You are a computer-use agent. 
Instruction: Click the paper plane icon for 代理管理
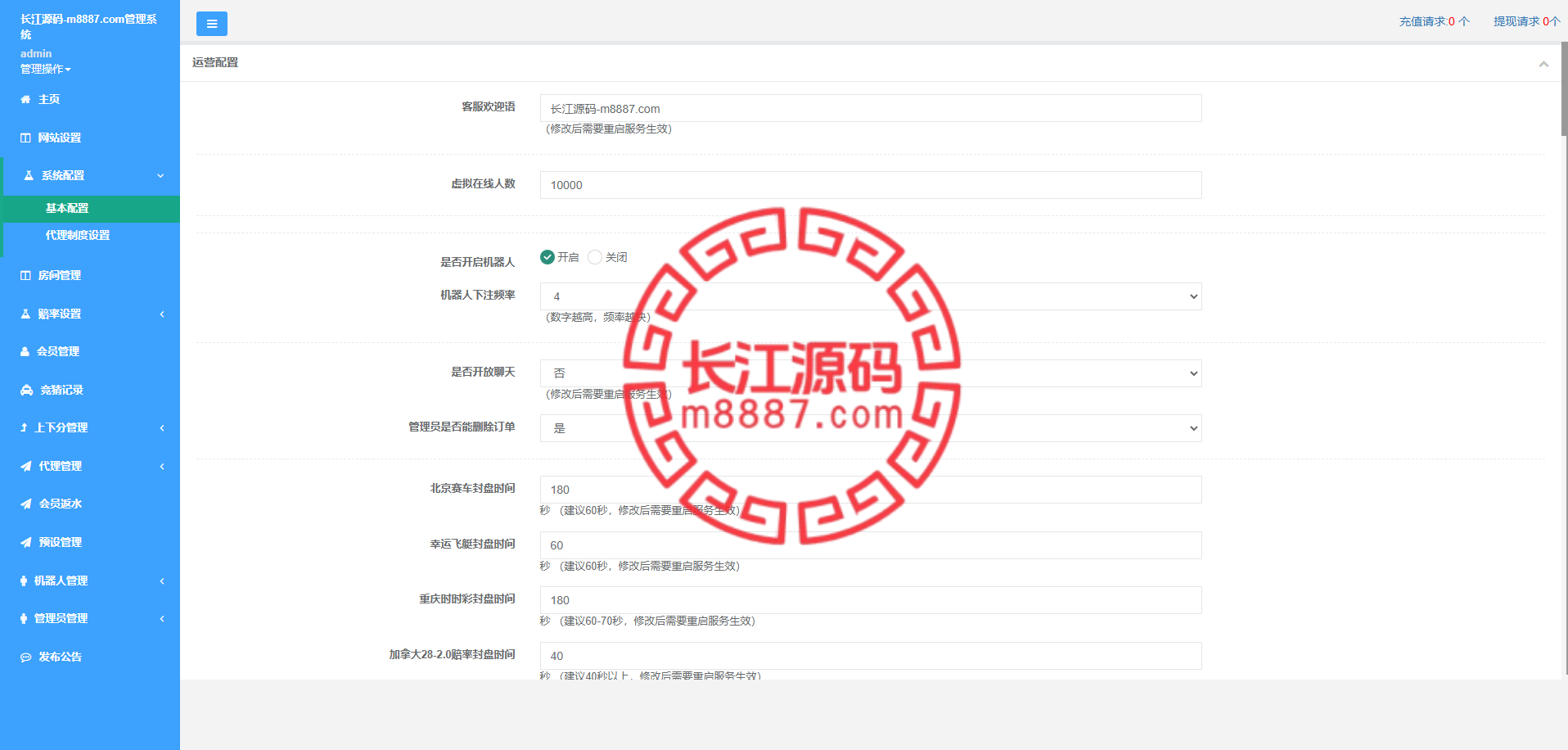pos(26,466)
